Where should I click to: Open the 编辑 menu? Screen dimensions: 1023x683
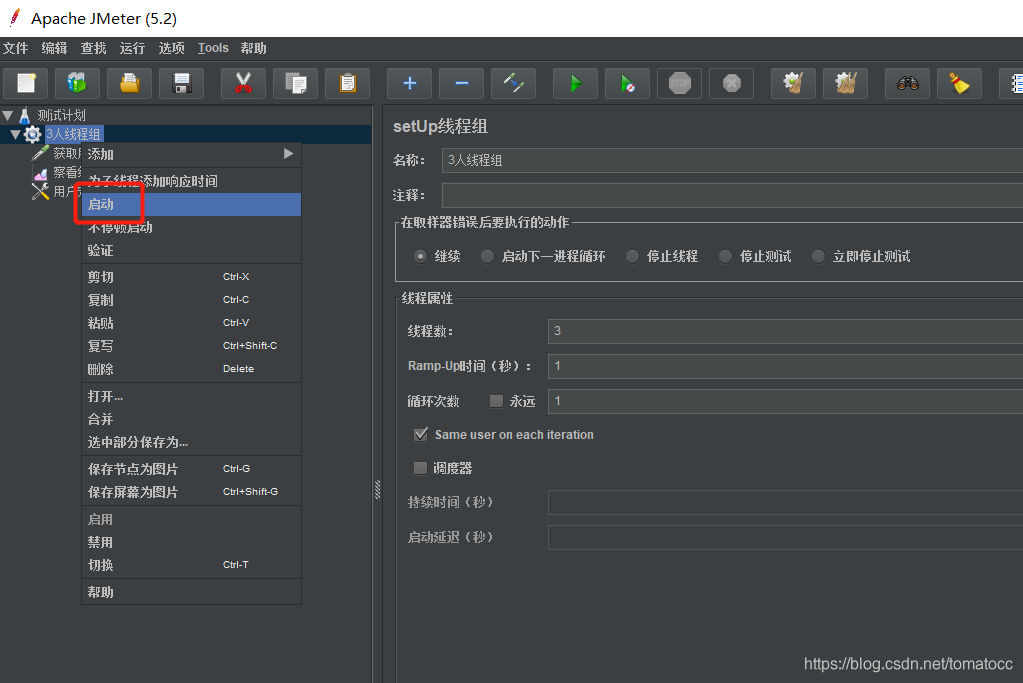(54, 48)
